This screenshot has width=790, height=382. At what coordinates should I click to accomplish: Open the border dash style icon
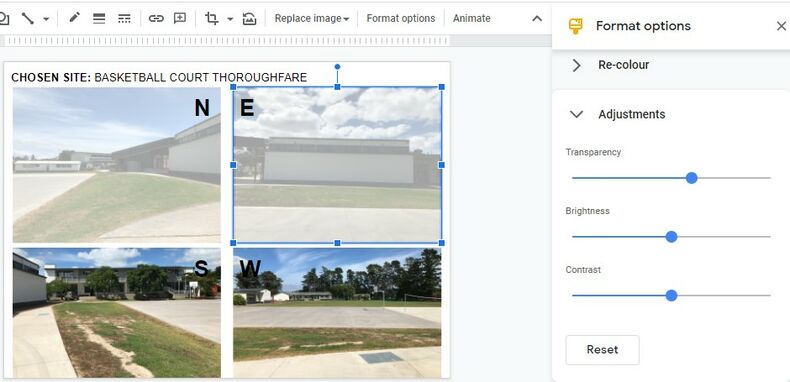pos(124,19)
